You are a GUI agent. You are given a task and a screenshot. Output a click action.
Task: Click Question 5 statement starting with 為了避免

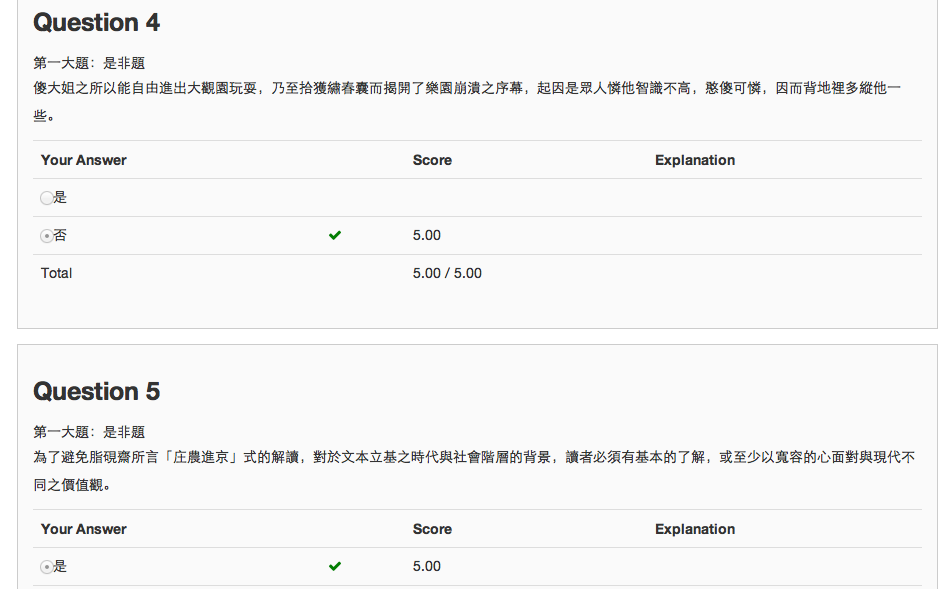click(x=474, y=458)
